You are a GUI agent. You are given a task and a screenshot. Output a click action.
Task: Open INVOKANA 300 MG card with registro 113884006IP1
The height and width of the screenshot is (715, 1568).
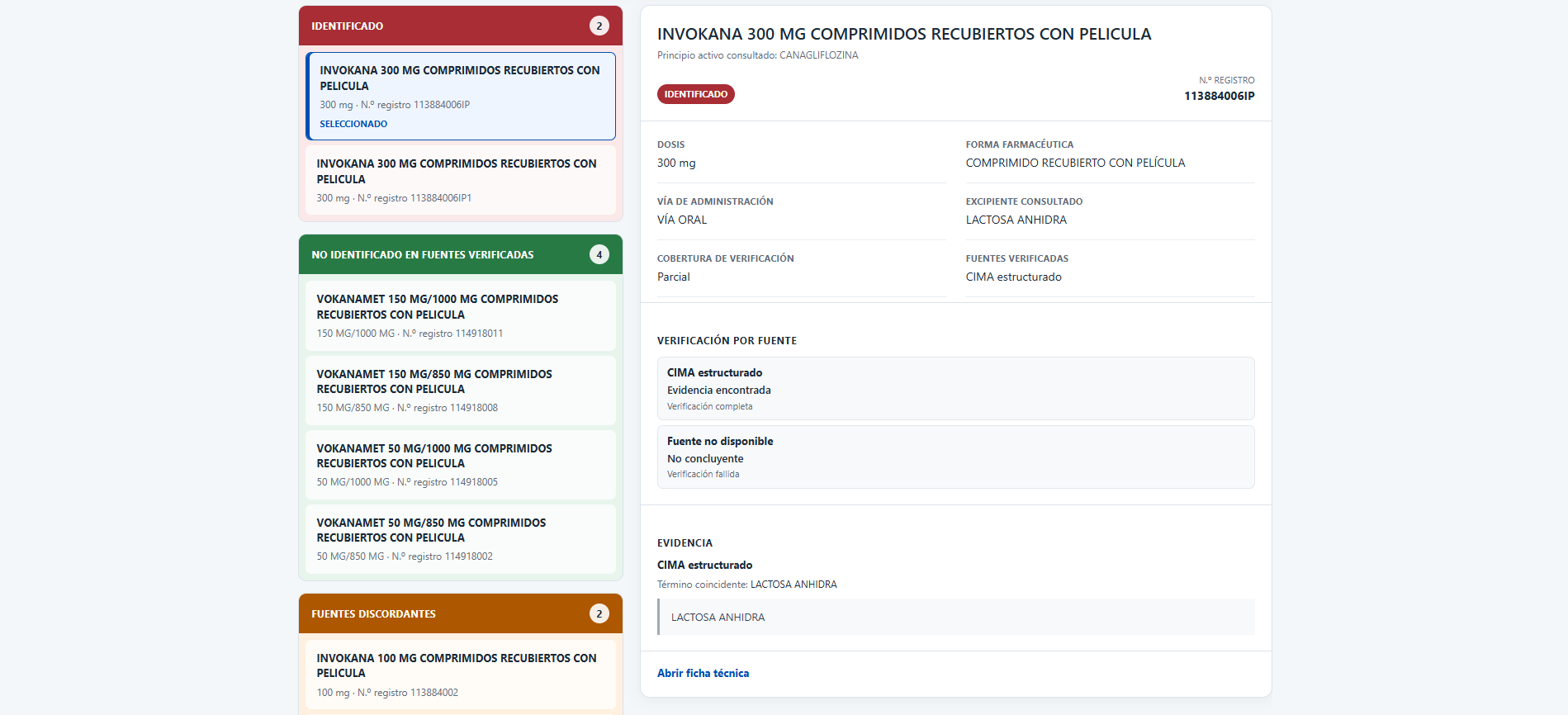(461, 180)
